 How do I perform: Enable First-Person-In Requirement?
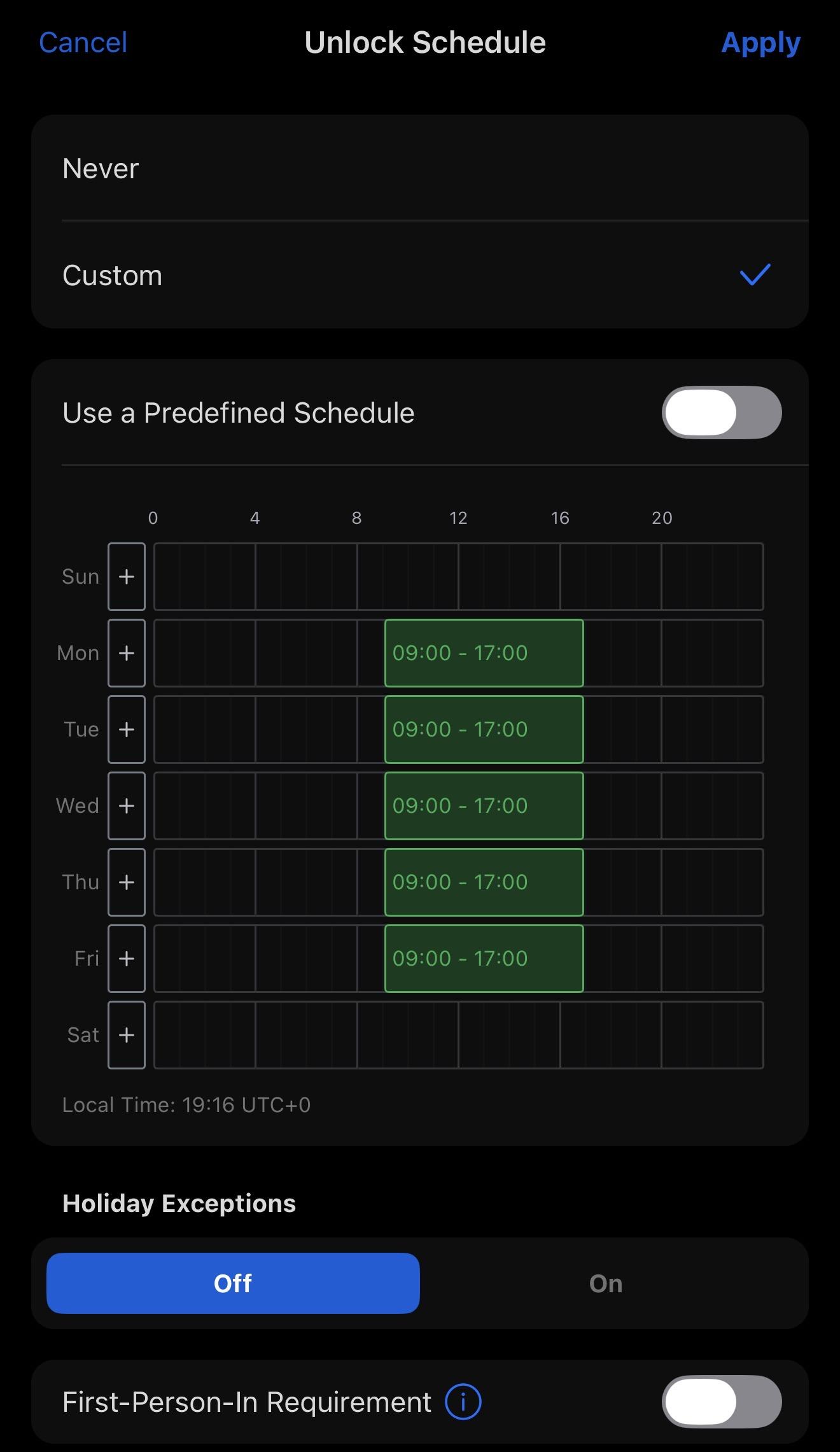722,1401
